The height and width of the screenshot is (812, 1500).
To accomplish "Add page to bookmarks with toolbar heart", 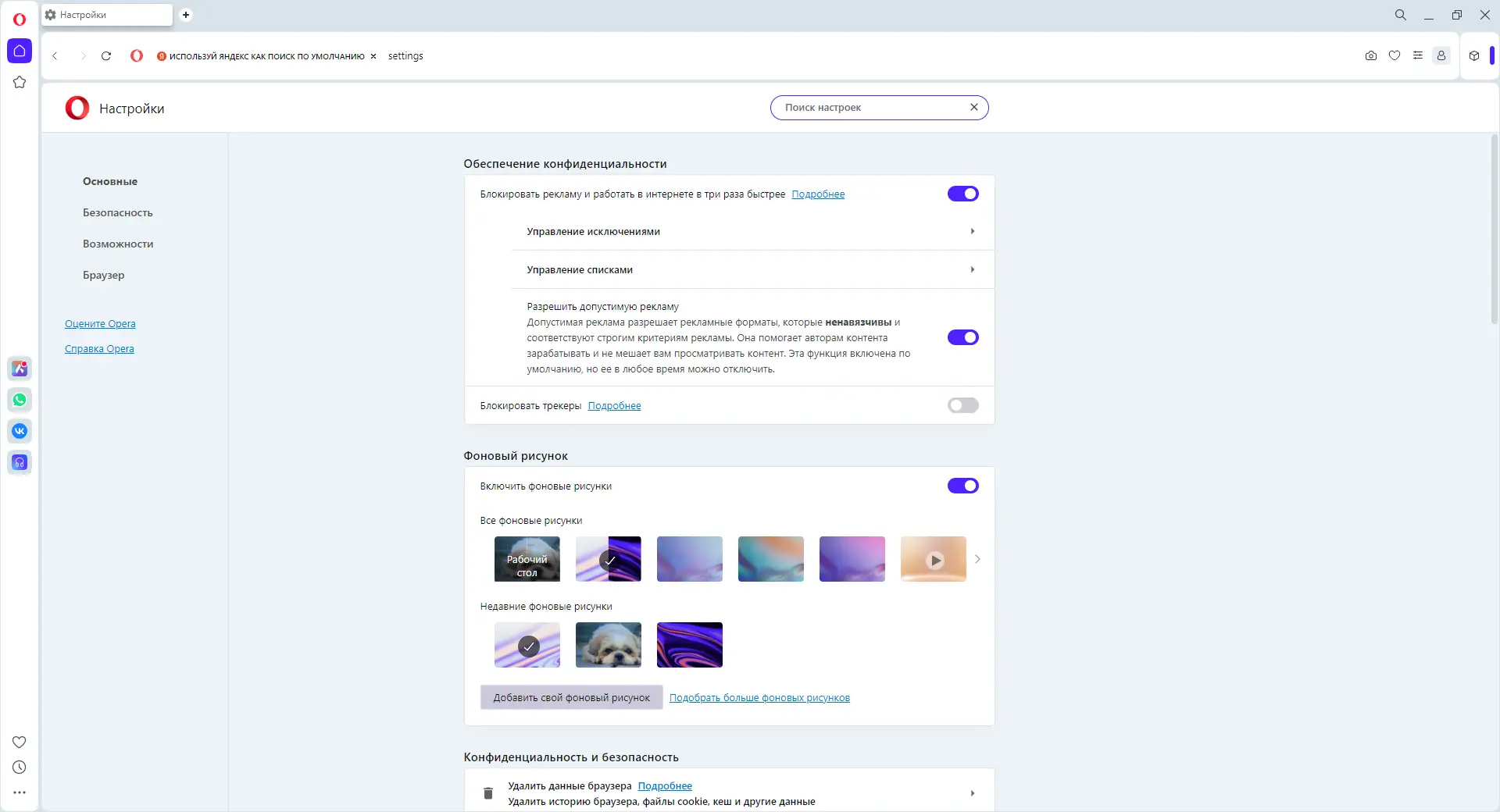I will [x=1395, y=56].
